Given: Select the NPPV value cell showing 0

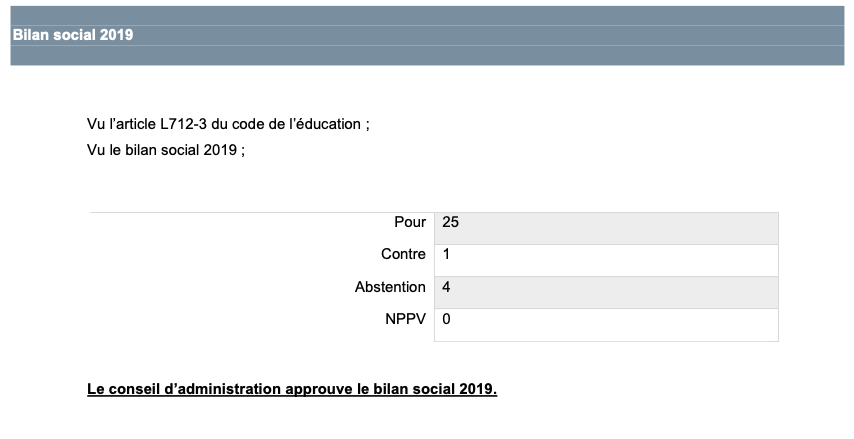Looking at the screenshot, I should coord(606,325).
